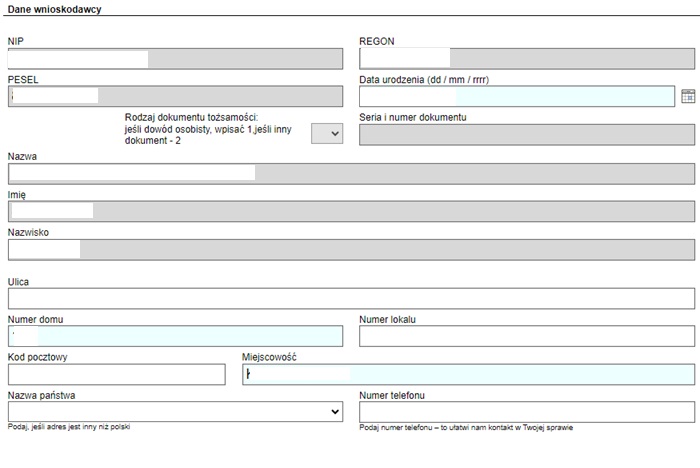This screenshot has width=700, height=468.
Task: Click the phone number hint text
Action: click(x=466, y=428)
